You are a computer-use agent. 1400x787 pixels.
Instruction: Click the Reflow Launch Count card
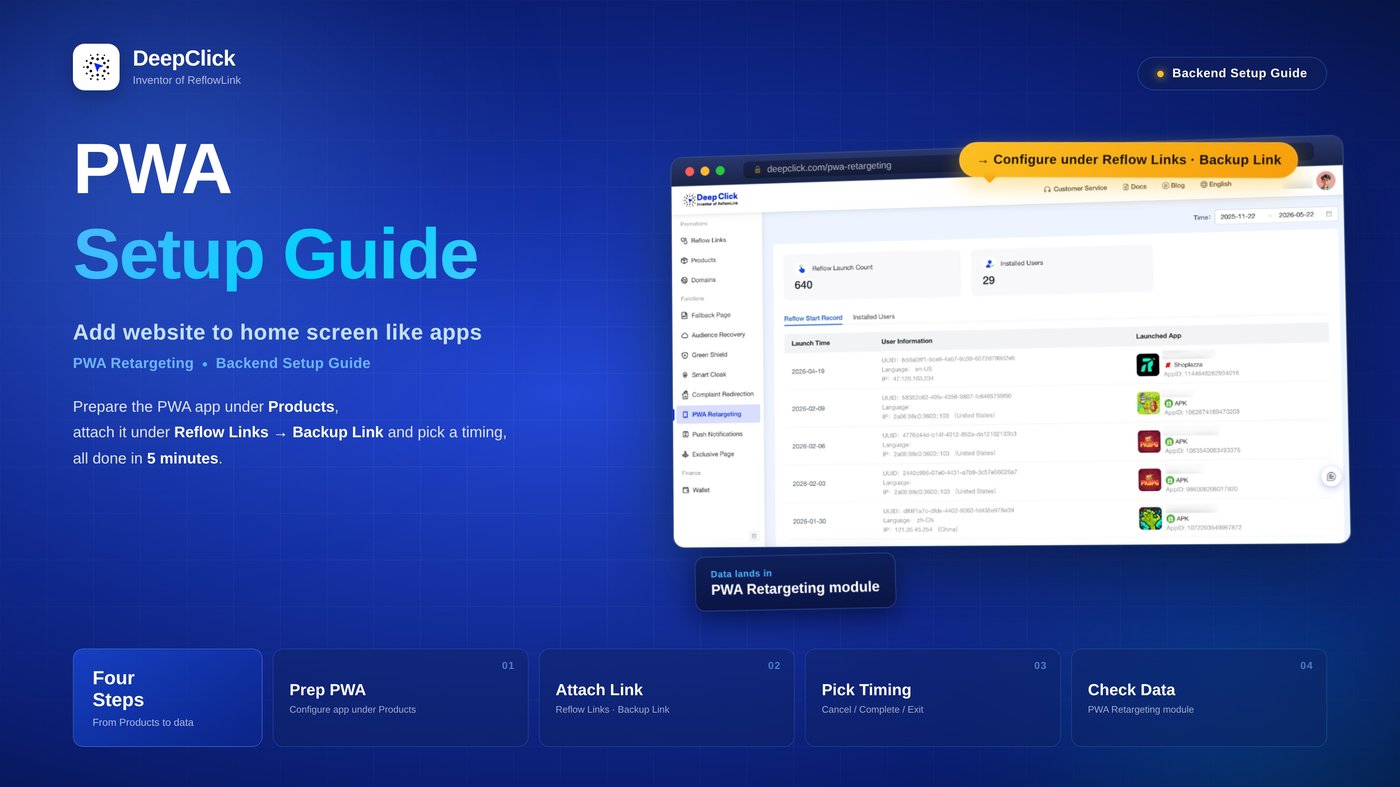pos(873,276)
